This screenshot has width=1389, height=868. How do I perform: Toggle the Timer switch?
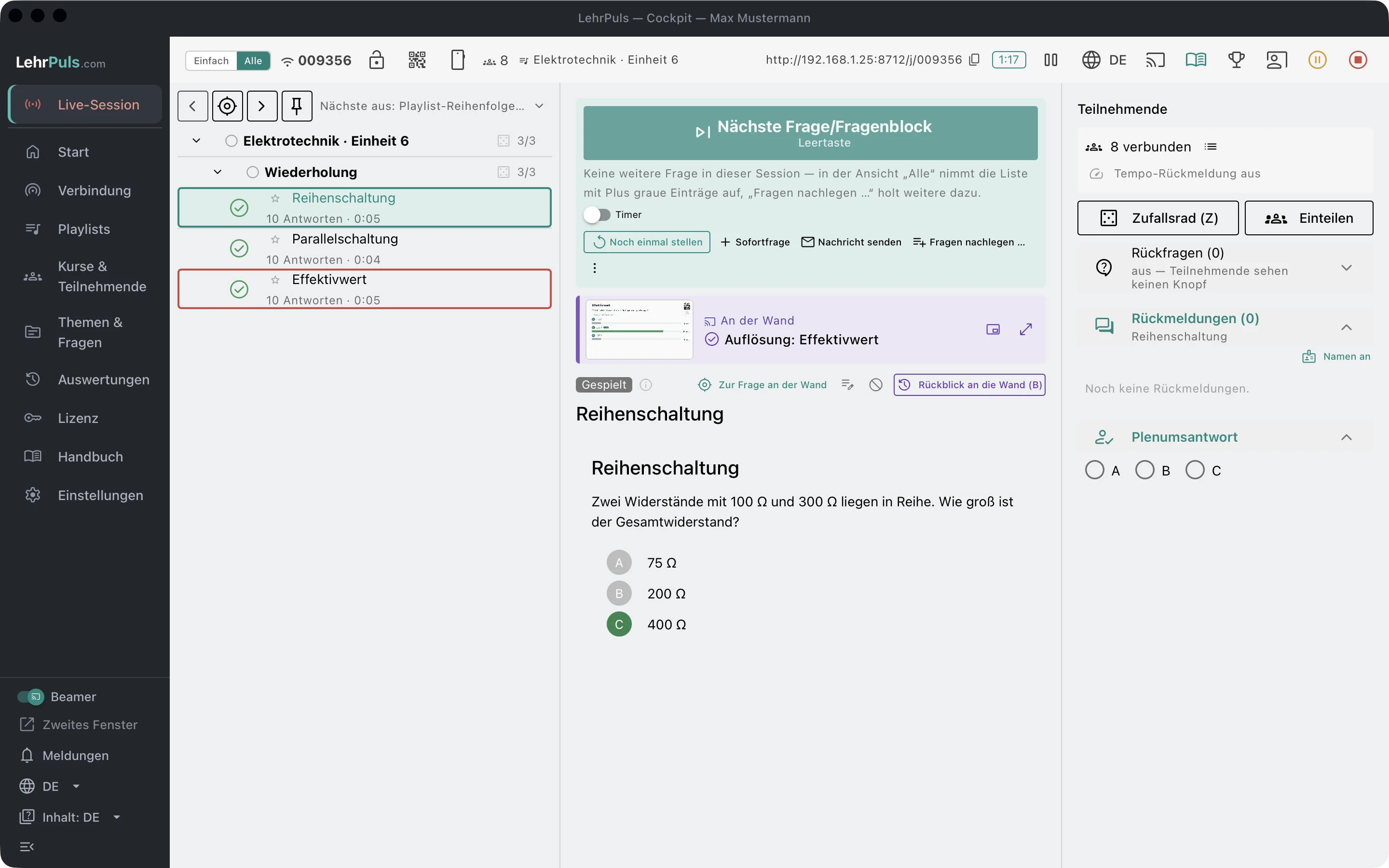click(x=597, y=215)
